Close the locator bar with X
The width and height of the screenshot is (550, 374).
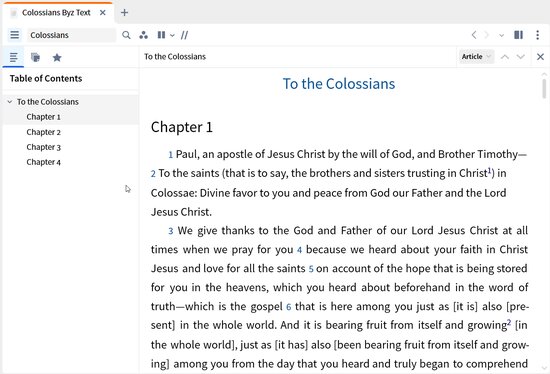point(540,57)
